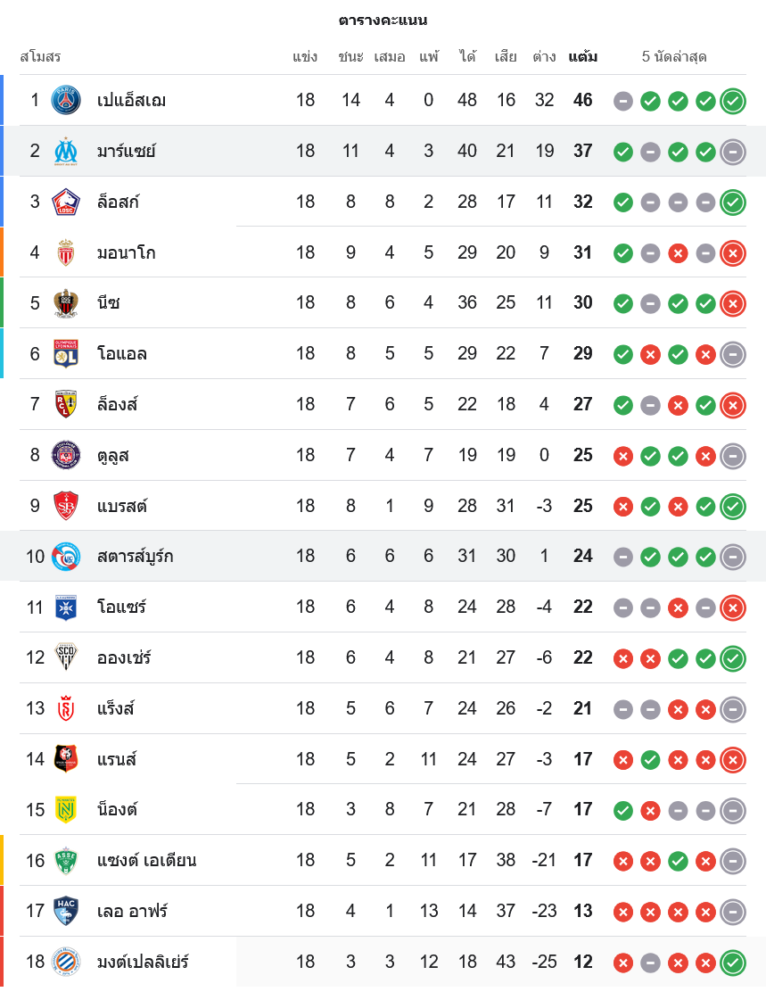Click Monaco's latest match loss indicator
The image size is (766, 1000).
pyautogui.click(x=733, y=253)
